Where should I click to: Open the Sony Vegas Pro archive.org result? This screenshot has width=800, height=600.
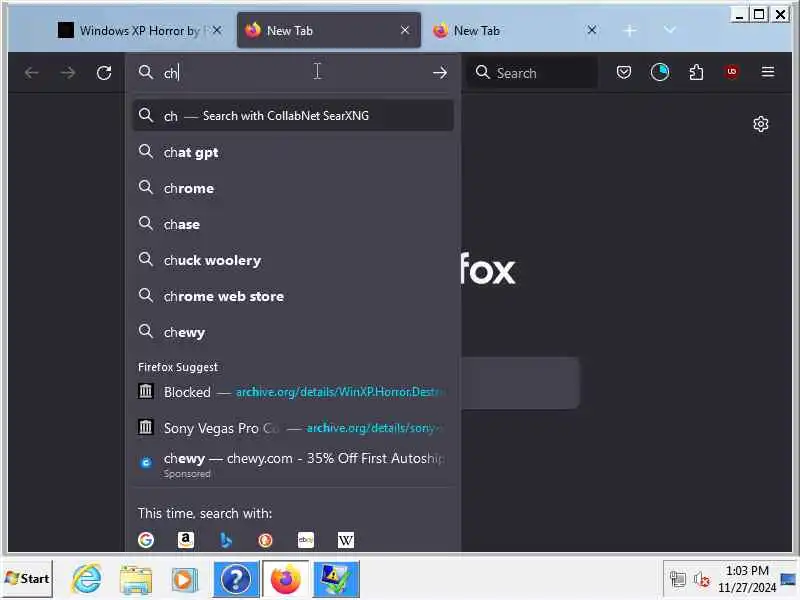293,428
